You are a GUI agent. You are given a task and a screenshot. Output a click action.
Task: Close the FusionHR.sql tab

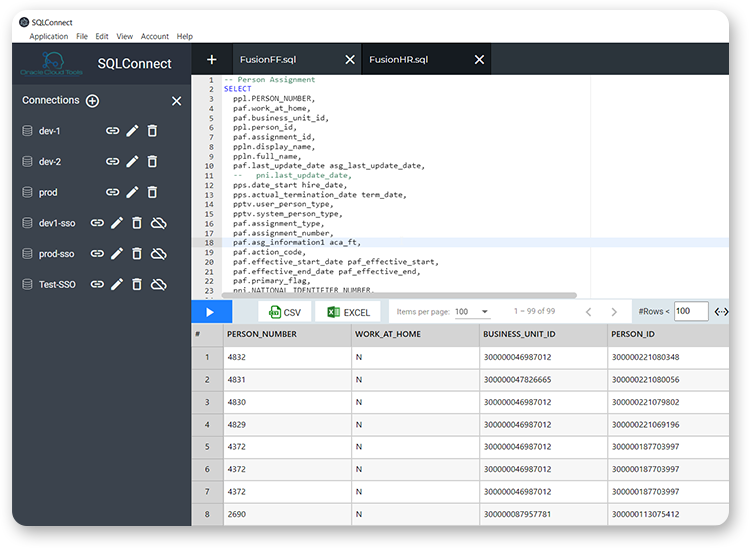click(x=480, y=60)
